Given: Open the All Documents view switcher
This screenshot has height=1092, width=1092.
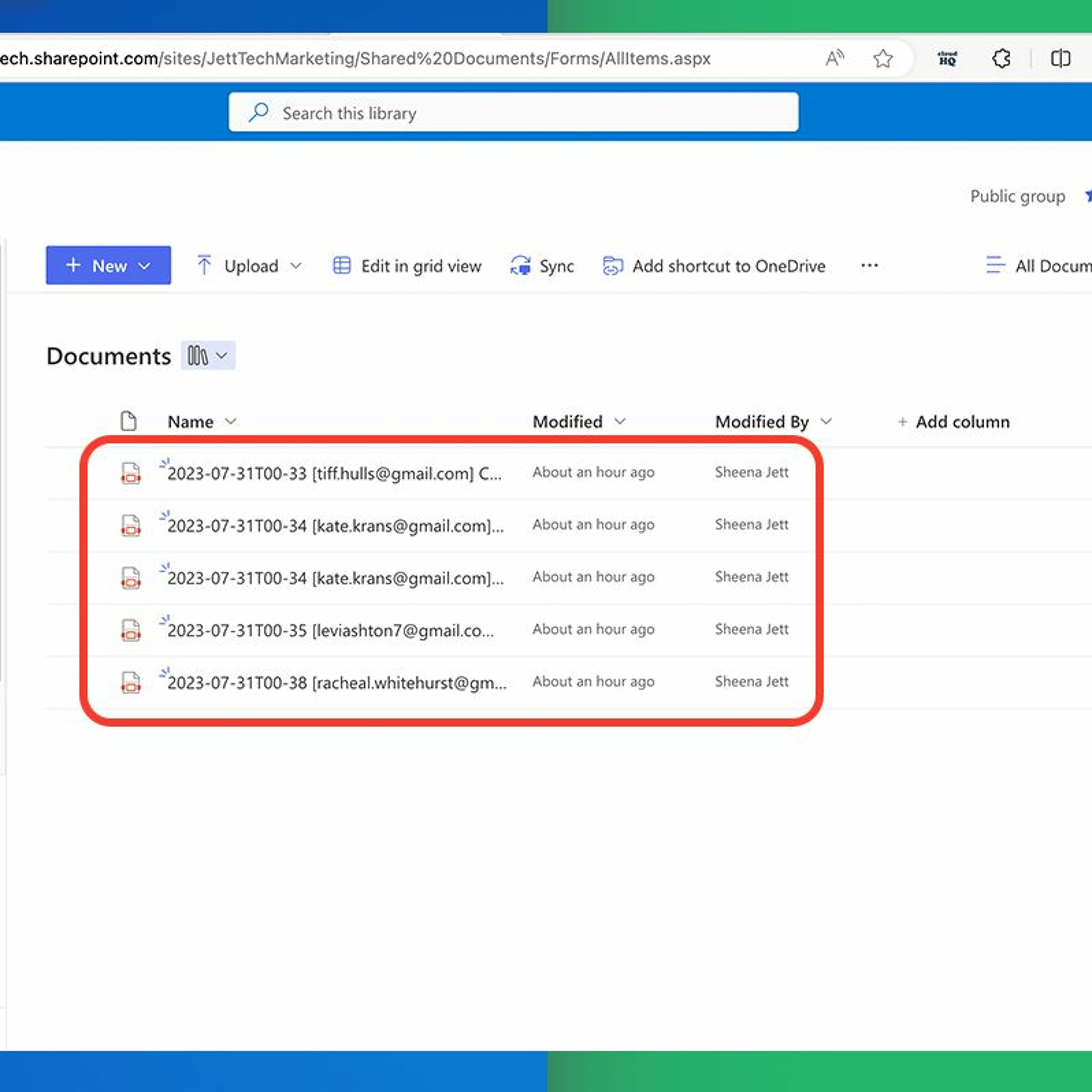Looking at the screenshot, I should (1039, 266).
